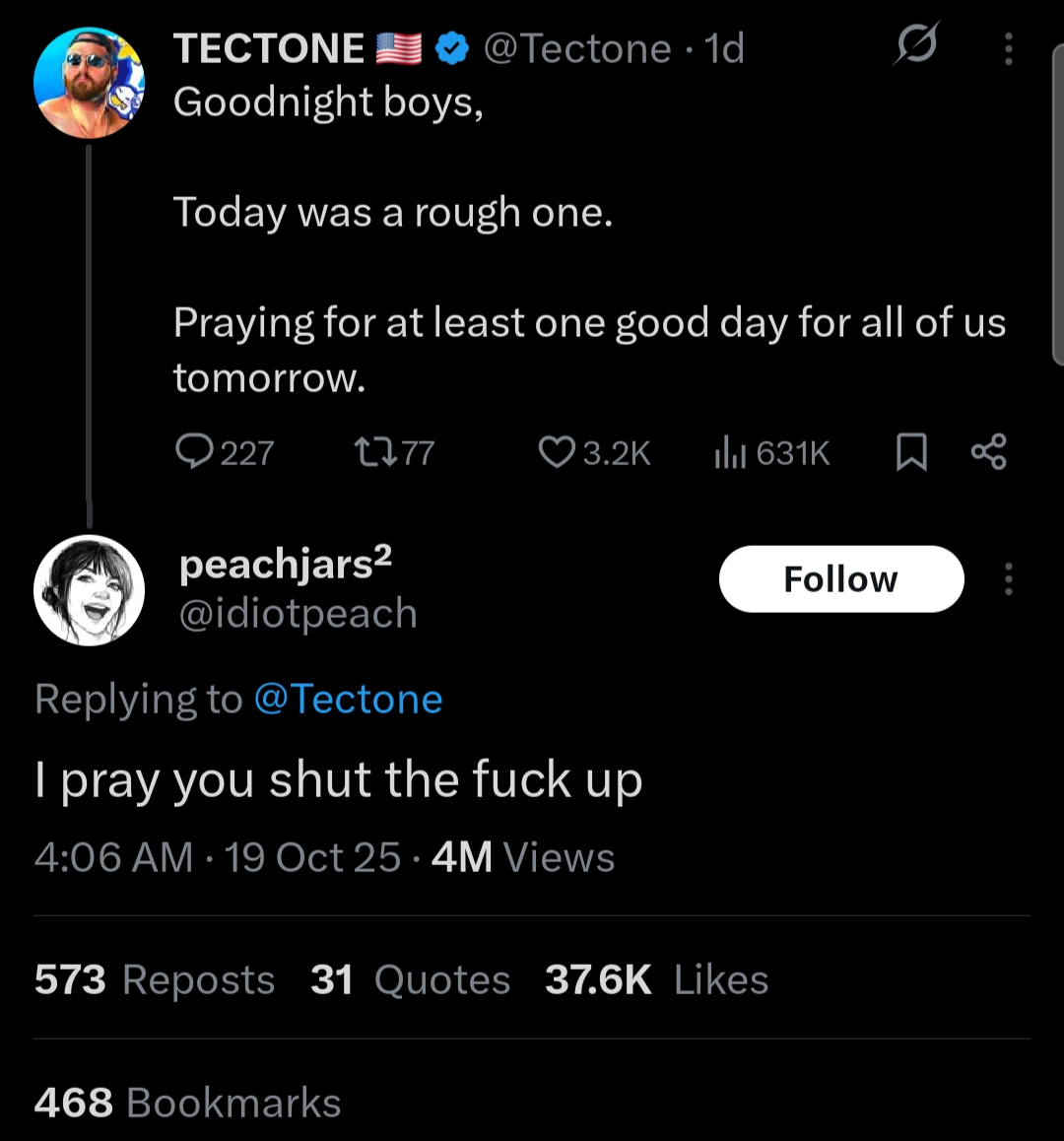
Task: Click the reply comment icon on Tectone's tweet
Action: [189, 451]
